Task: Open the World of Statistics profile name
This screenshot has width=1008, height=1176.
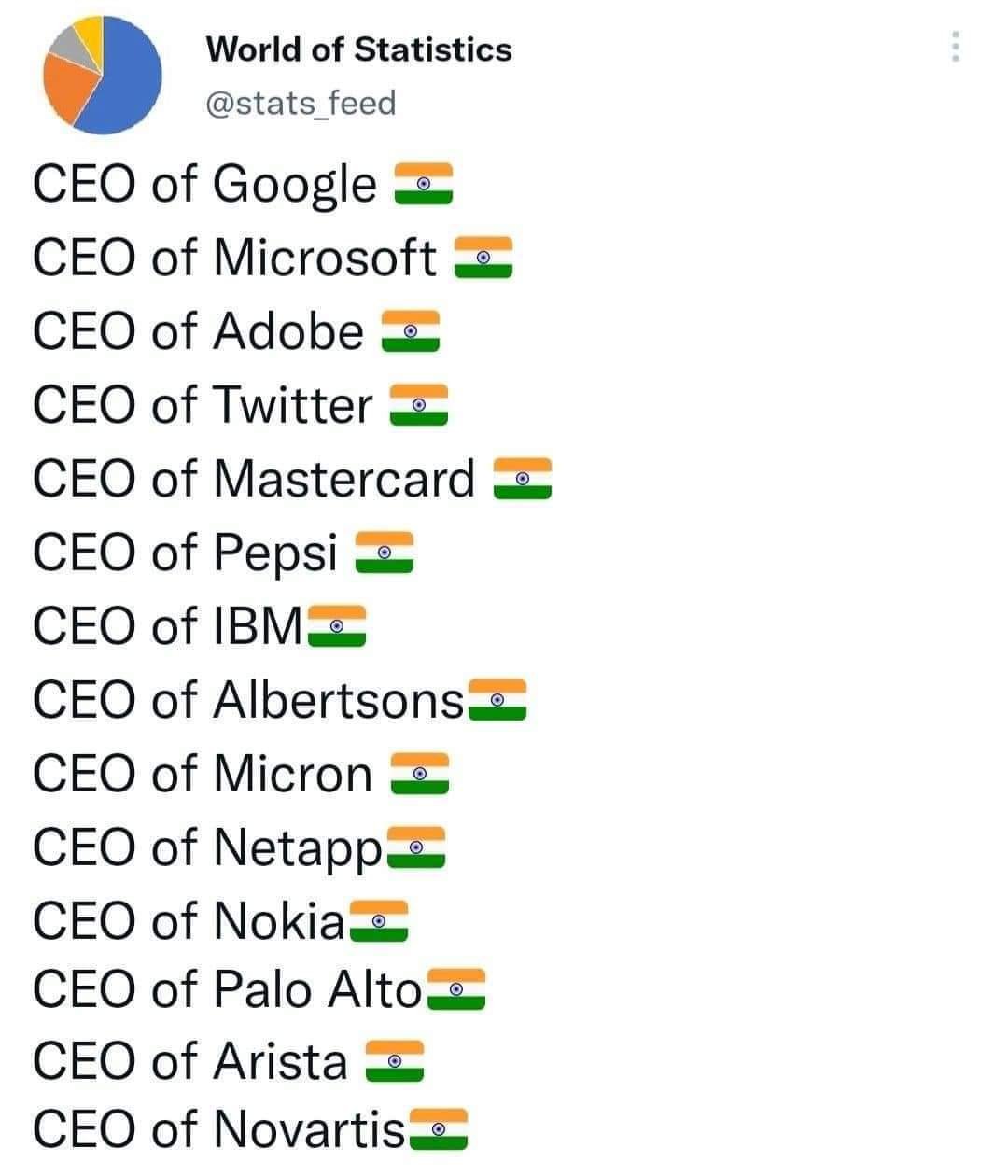Action: 358,49
